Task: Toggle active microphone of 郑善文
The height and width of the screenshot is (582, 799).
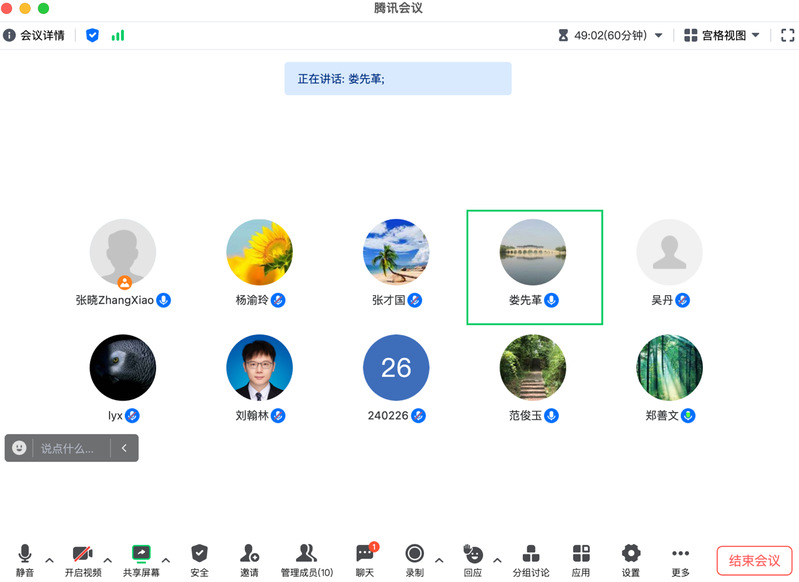Action: pyautogui.click(x=688, y=416)
